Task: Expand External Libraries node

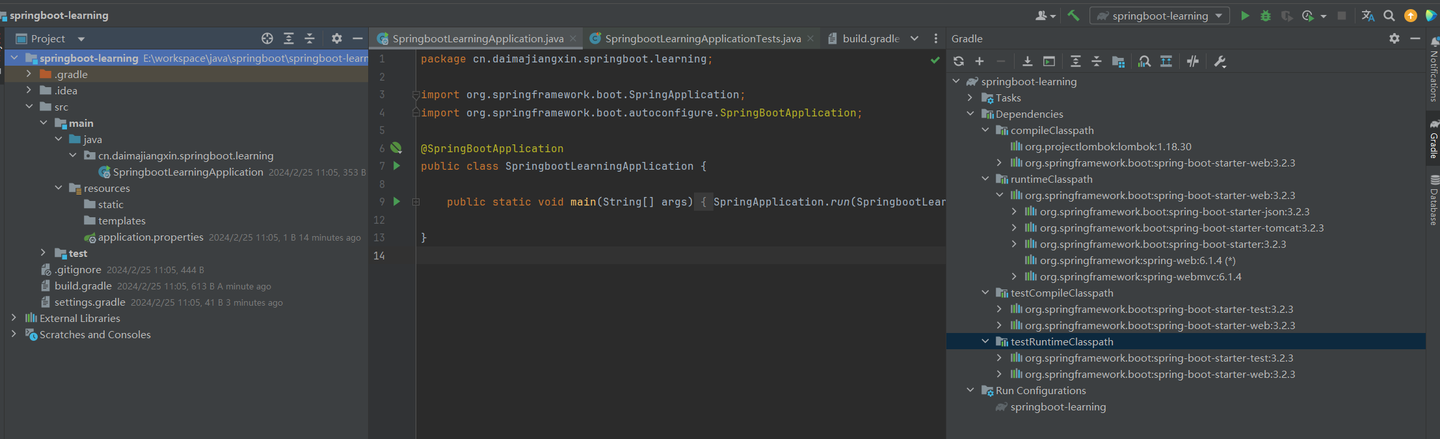Action: tap(14, 318)
